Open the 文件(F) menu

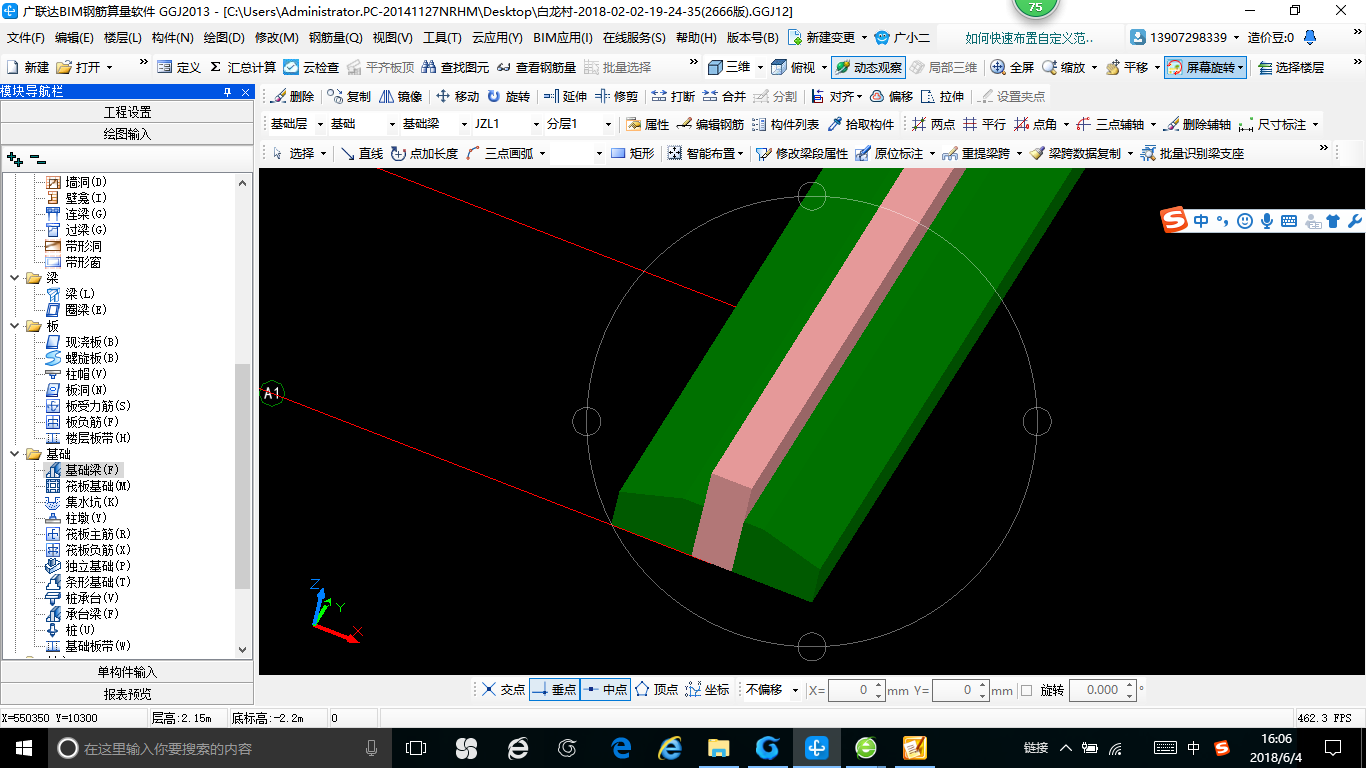coord(26,38)
